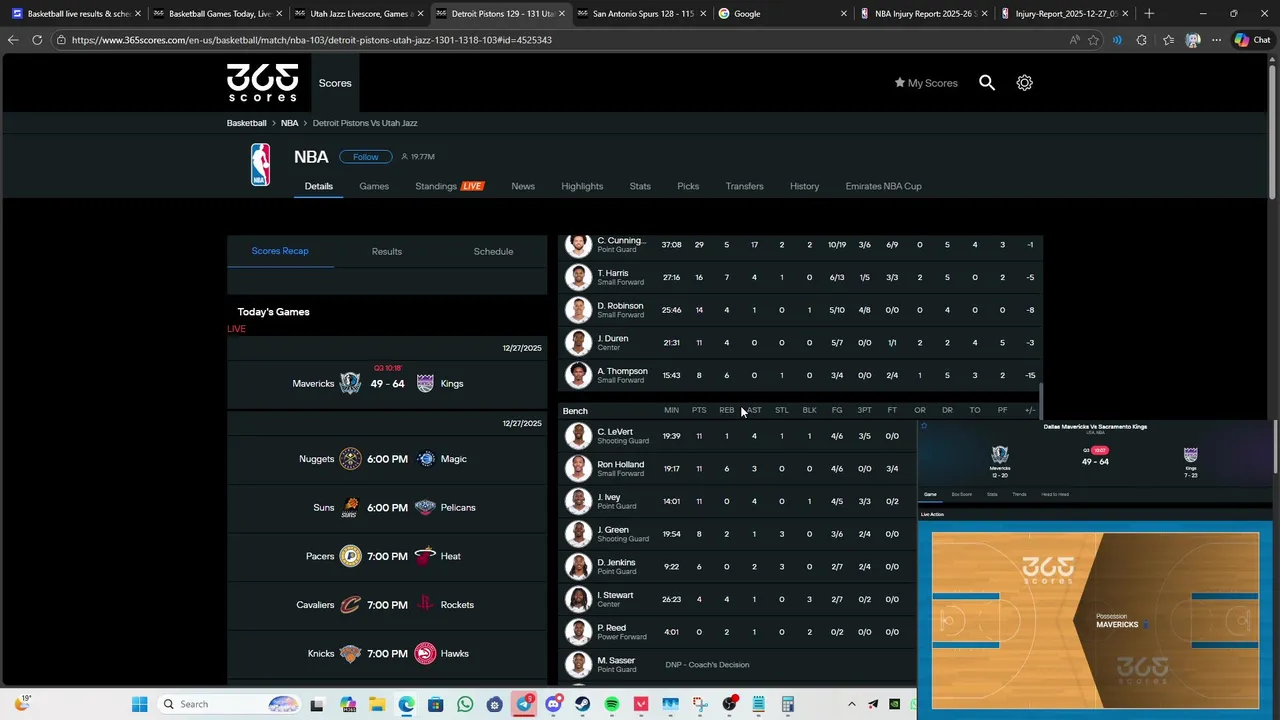Select the Details tab
This screenshot has height=720, width=1280.
coord(319,186)
